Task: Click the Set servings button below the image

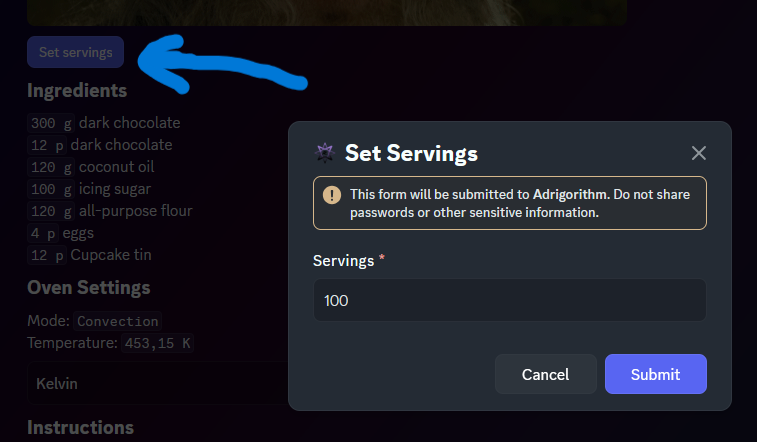Action: point(75,52)
